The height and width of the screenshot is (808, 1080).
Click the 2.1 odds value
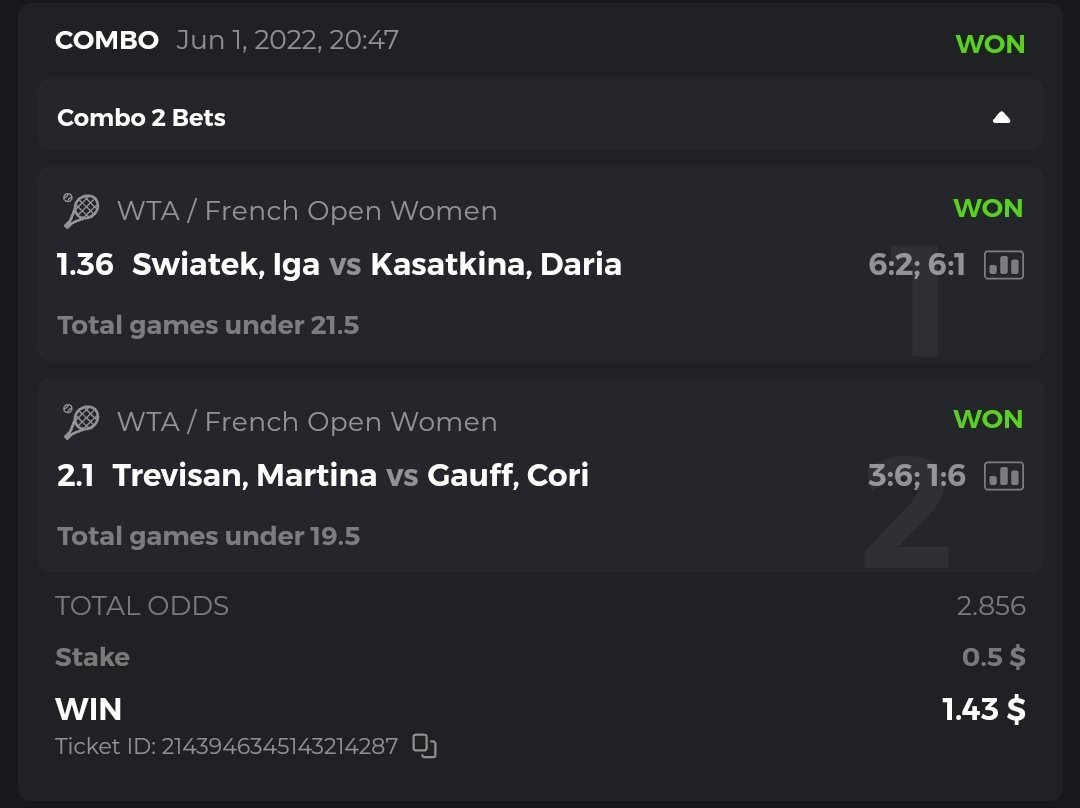pos(76,476)
